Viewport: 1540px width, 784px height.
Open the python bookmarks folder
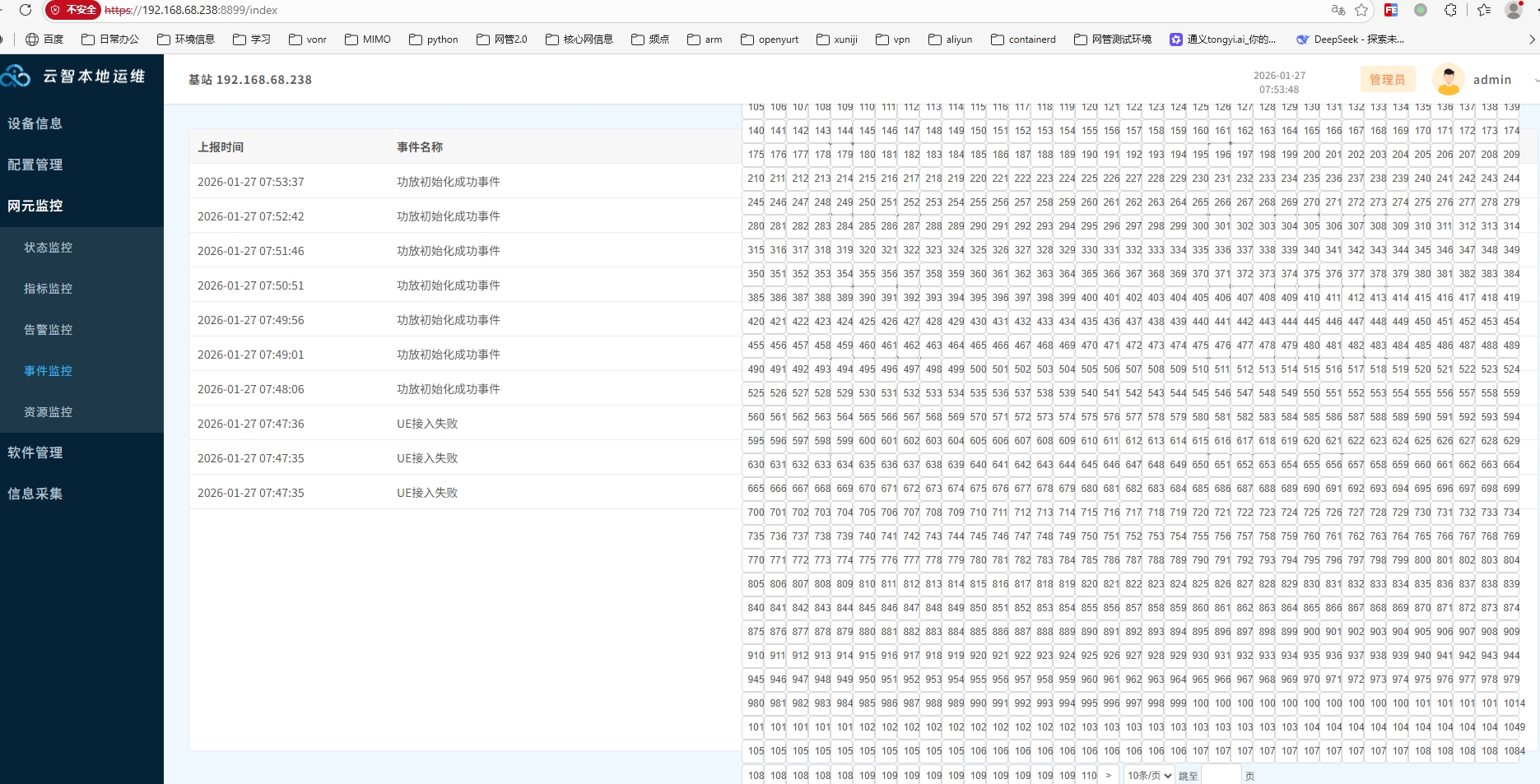pos(434,39)
